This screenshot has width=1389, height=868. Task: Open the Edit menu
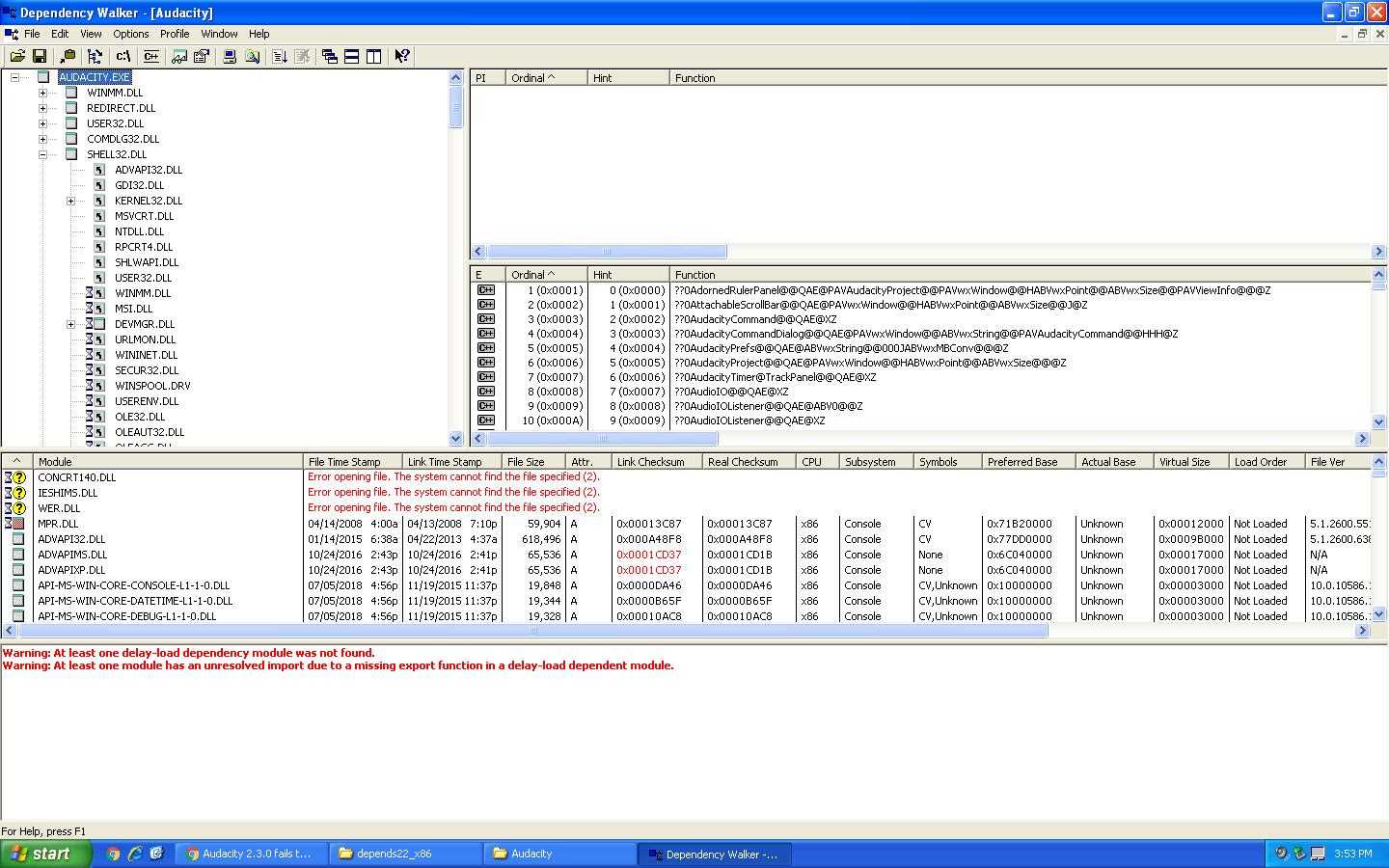click(x=60, y=34)
